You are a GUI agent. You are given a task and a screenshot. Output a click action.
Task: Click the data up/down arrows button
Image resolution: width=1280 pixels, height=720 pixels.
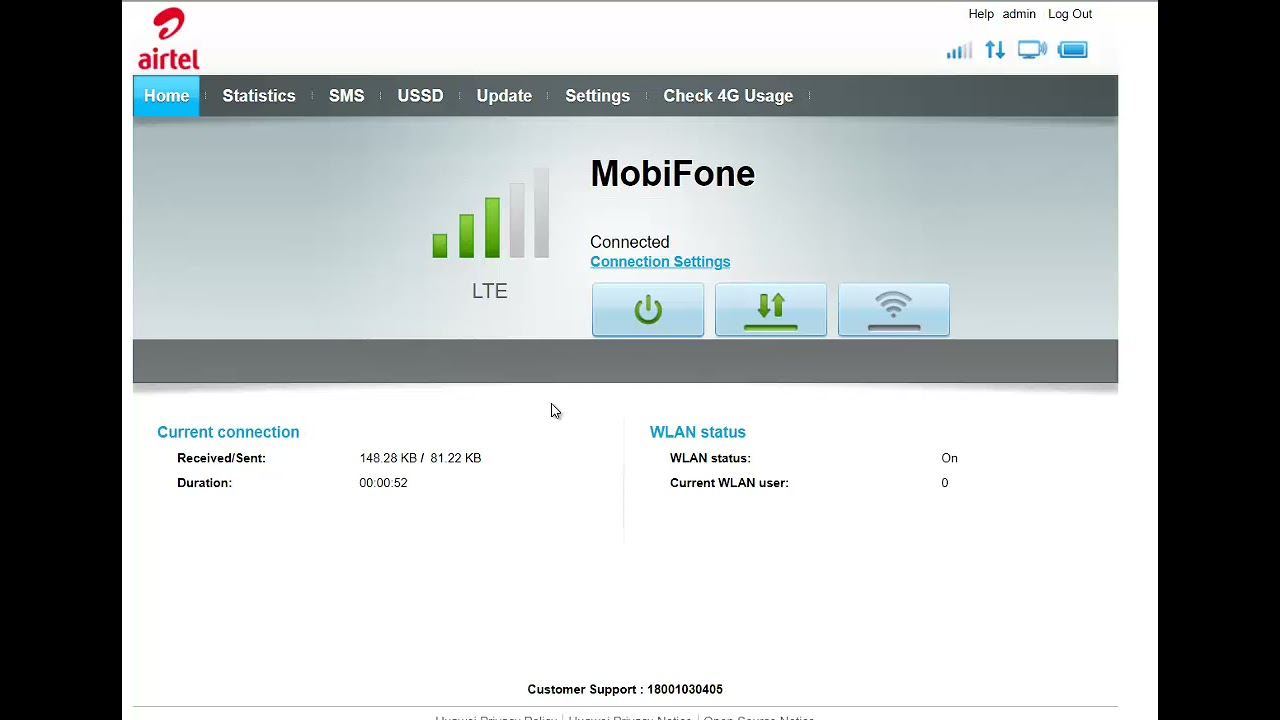(x=771, y=309)
